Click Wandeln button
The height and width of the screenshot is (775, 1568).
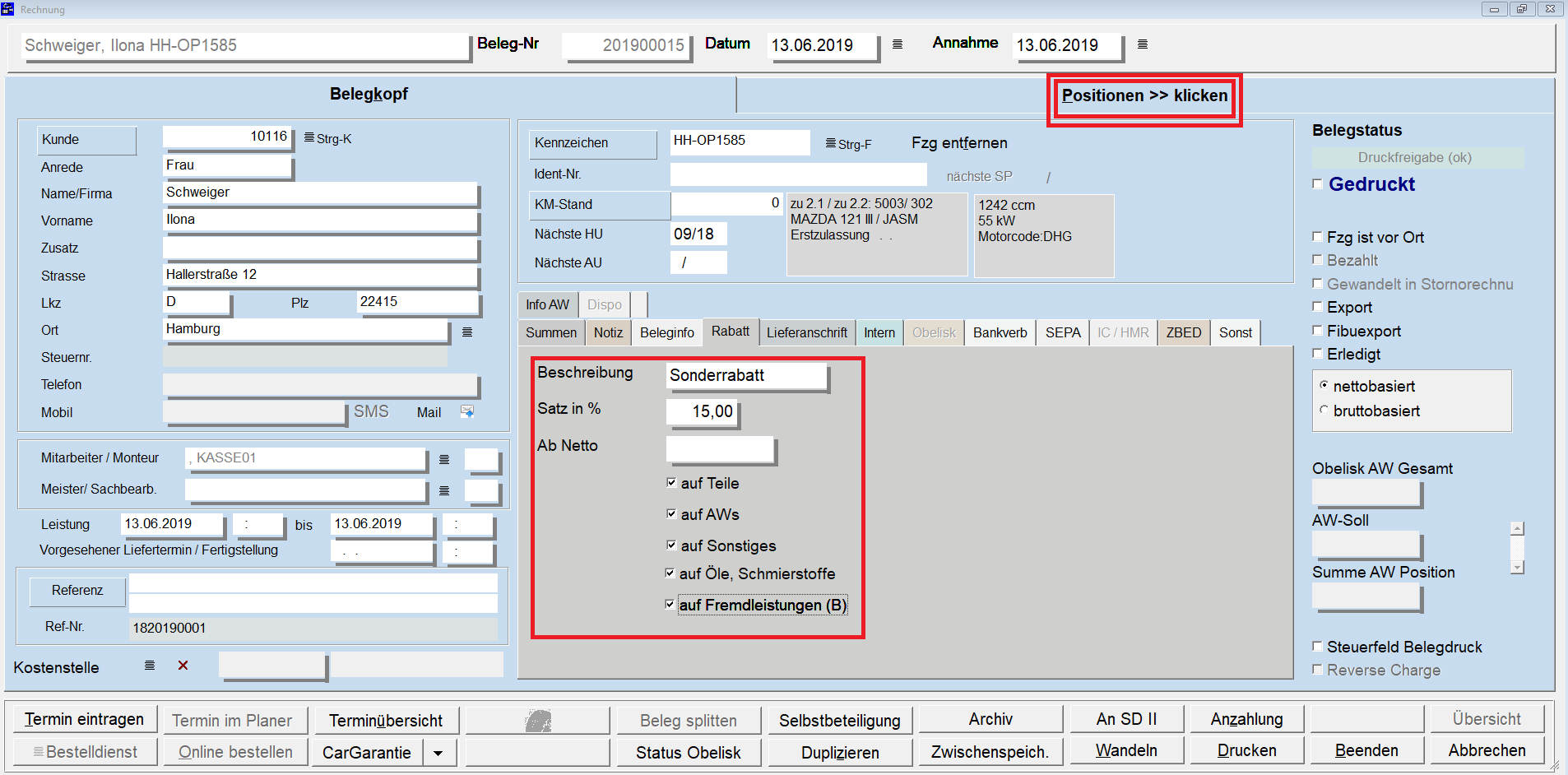1126,751
